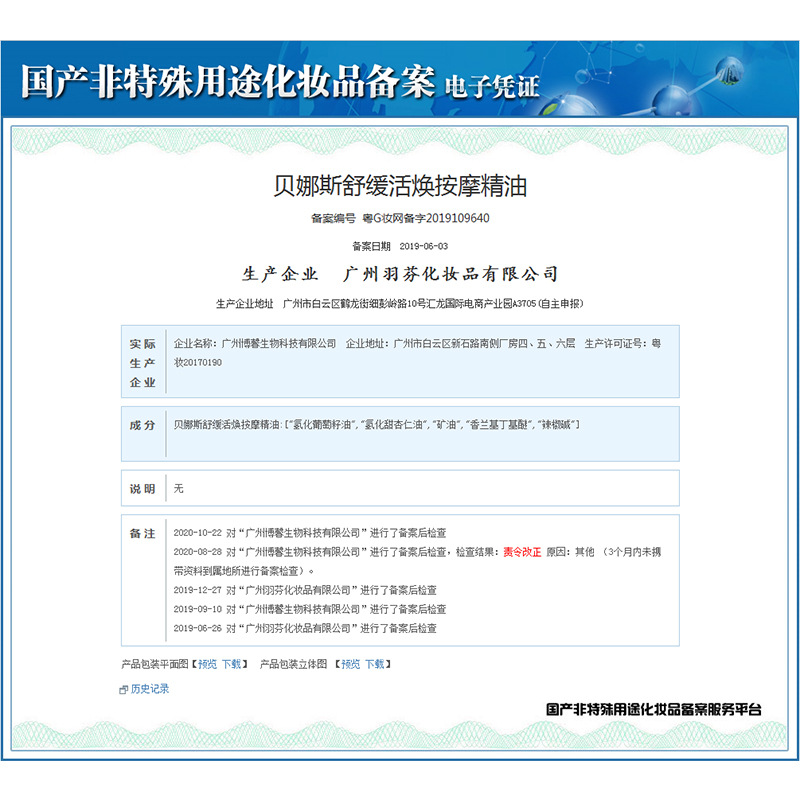Click the 备注 section label
This screenshot has width=800, height=800.
point(142,533)
